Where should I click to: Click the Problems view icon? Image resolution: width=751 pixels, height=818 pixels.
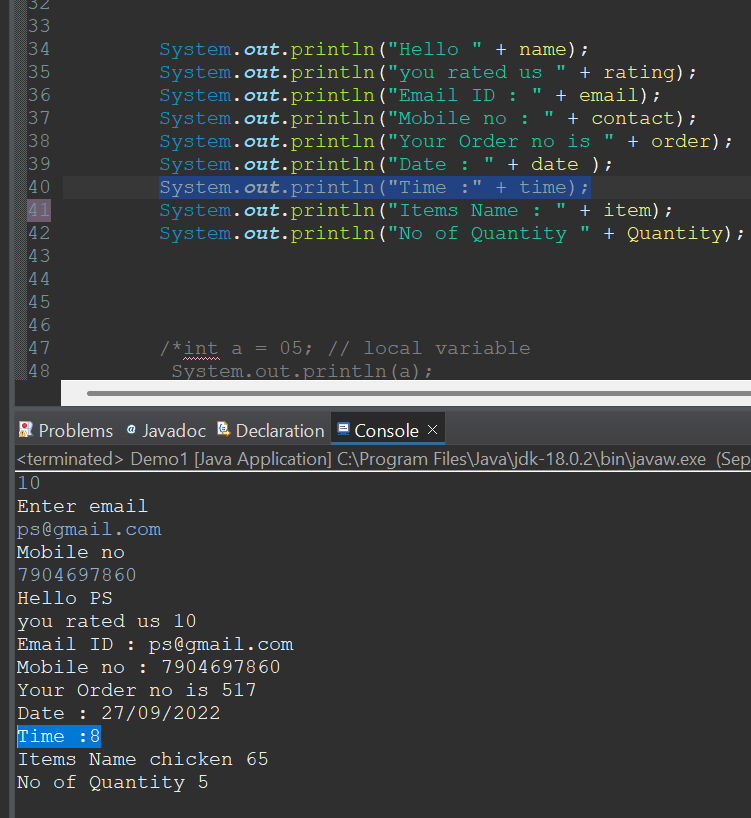click(x=26, y=430)
